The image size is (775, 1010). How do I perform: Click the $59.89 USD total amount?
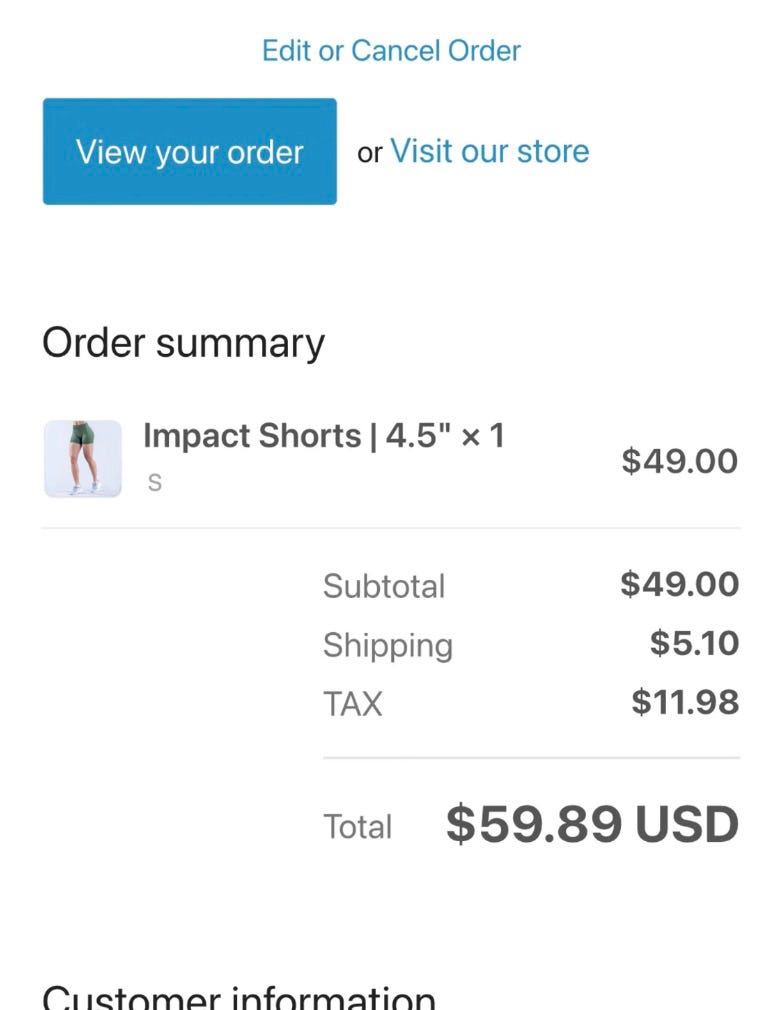click(x=592, y=824)
